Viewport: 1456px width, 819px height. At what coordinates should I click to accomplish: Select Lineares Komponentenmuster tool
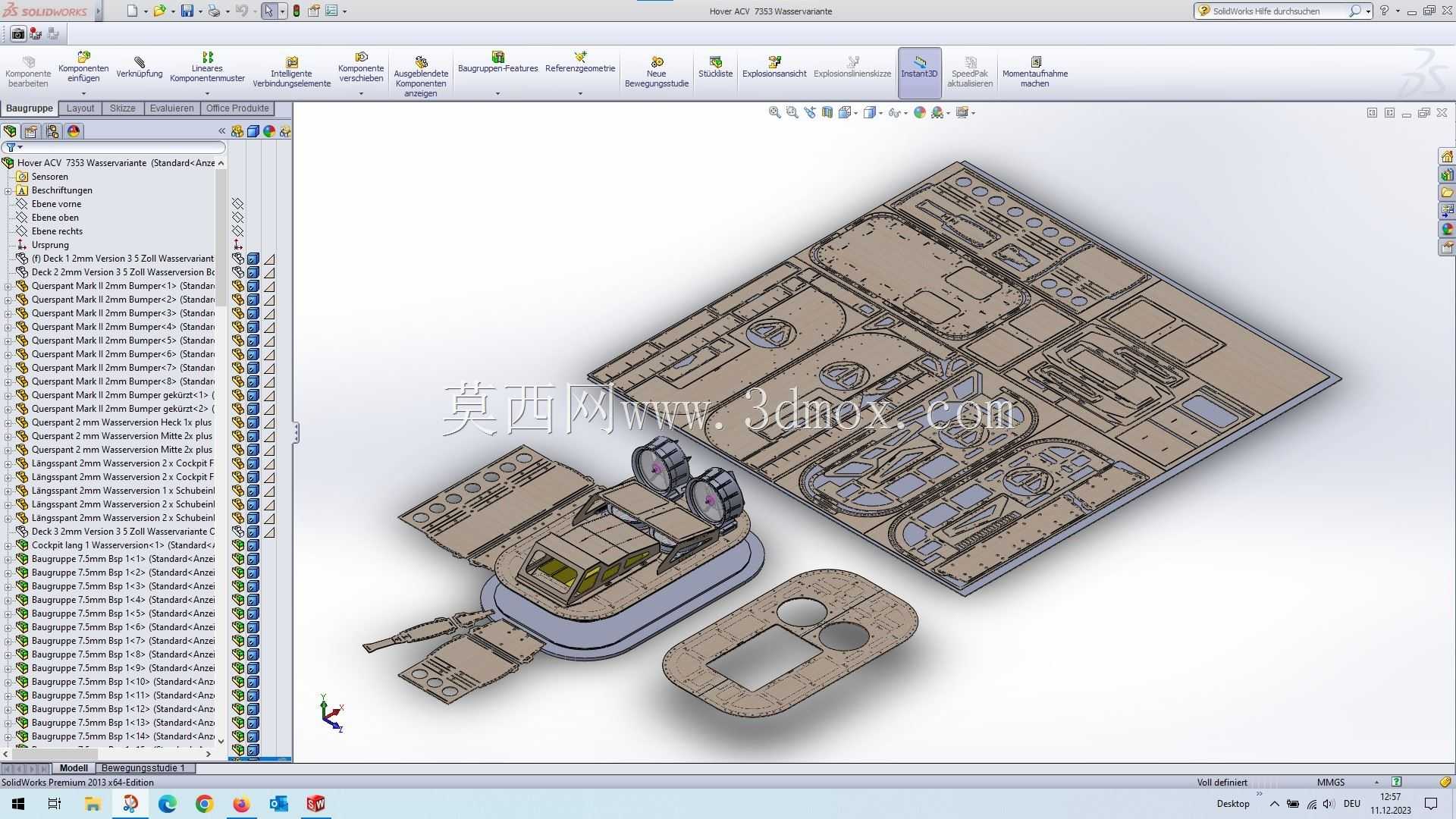[207, 67]
